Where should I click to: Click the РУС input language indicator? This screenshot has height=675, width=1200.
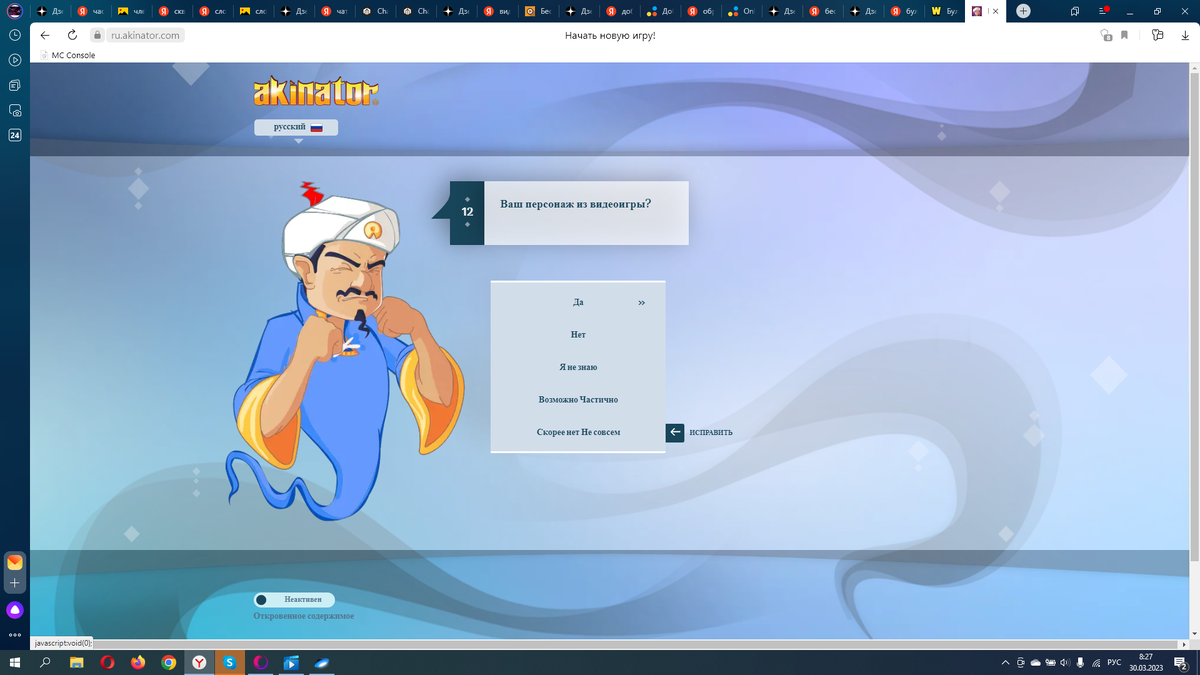(x=1113, y=662)
